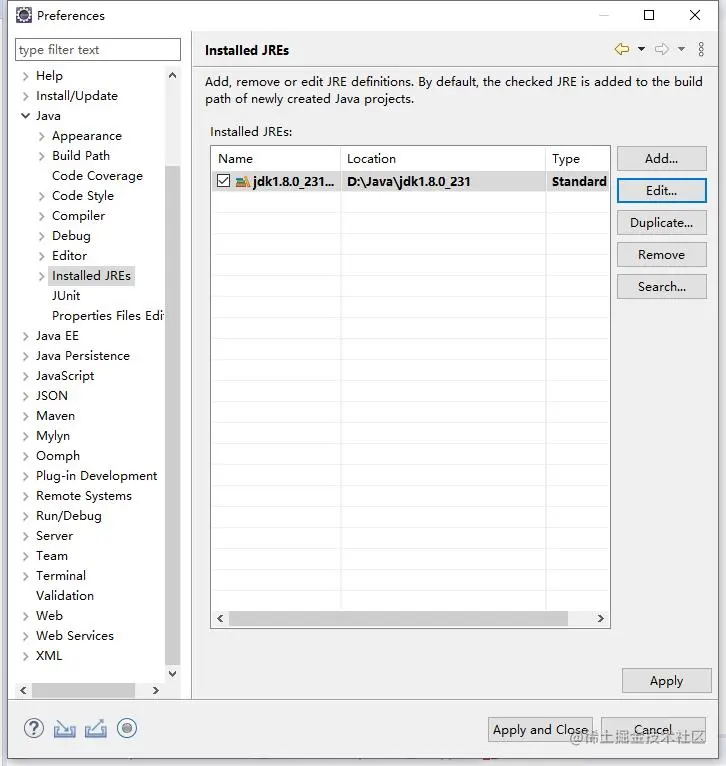Click the Standard type cell
The image size is (726, 766).
pyautogui.click(x=578, y=182)
